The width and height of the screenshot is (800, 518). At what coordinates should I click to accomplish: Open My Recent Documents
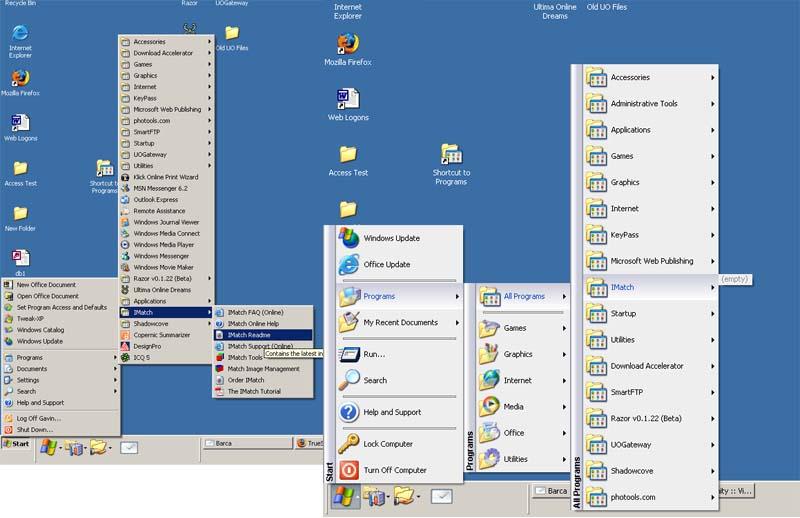(399, 323)
